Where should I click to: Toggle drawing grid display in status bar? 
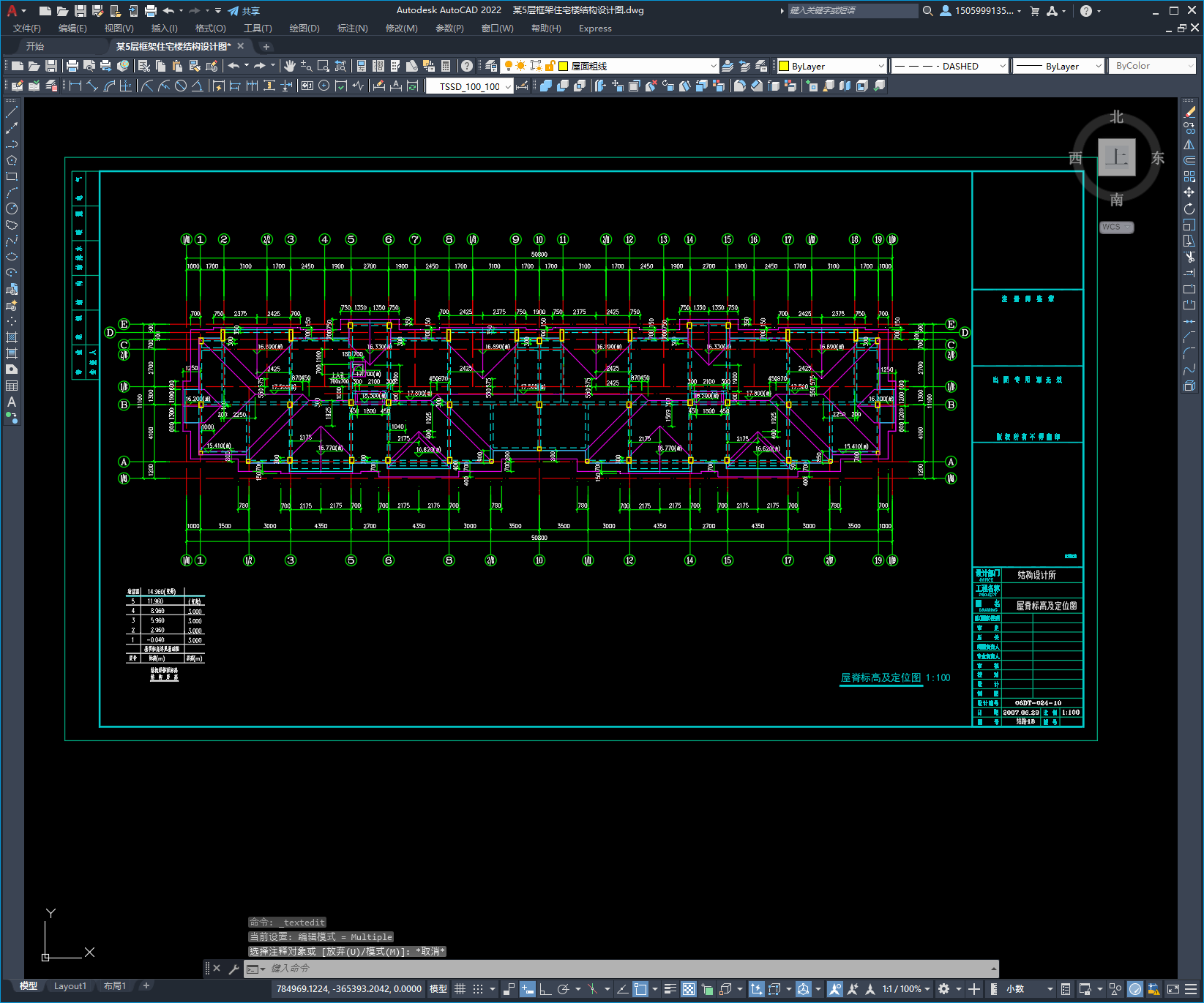tap(460, 989)
